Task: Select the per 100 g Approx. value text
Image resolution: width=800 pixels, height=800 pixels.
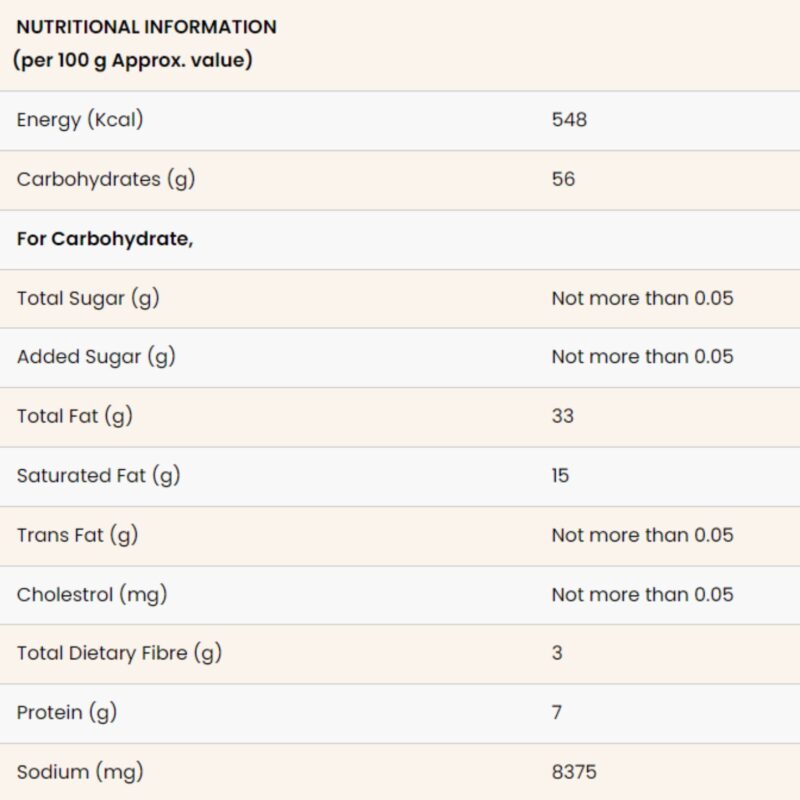Action: point(133,60)
